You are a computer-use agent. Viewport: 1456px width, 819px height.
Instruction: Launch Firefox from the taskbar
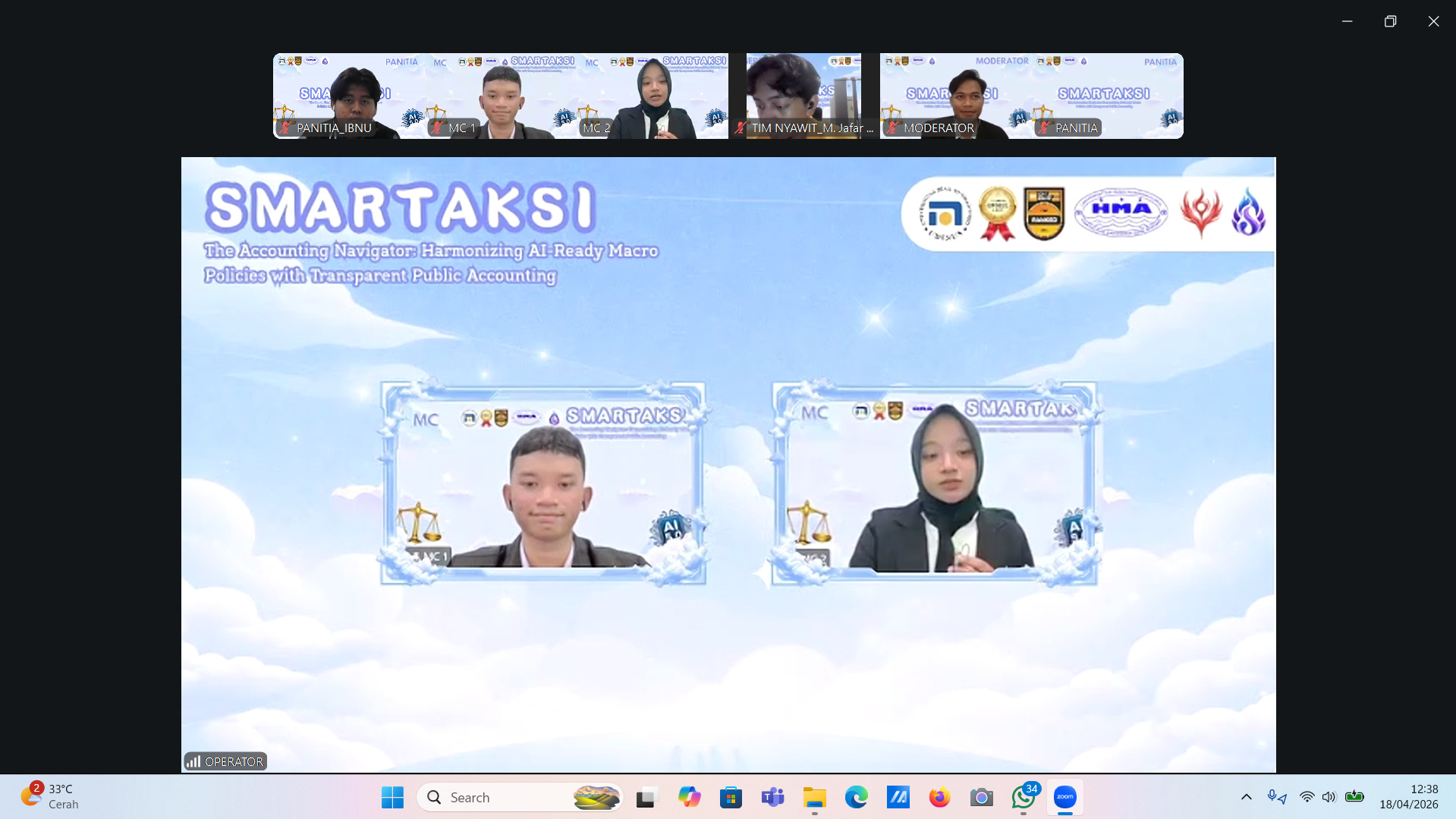939,798
